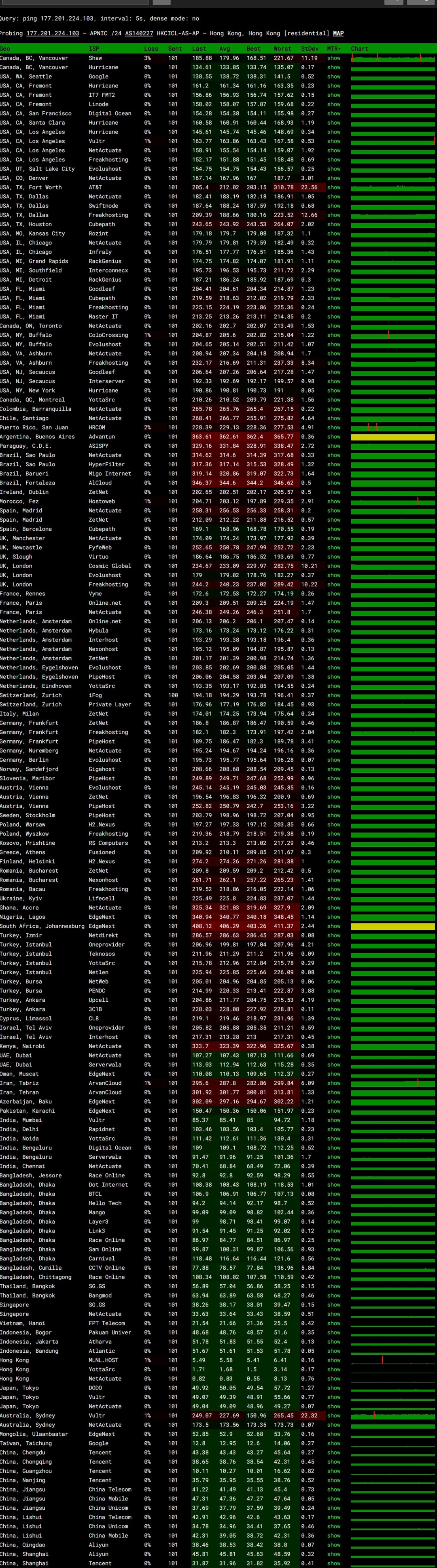The height and width of the screenshot is (1568, 437).
Task: Show MTR for Norway, Sandefjord Gigahost row
Action: tap(333, 769)
